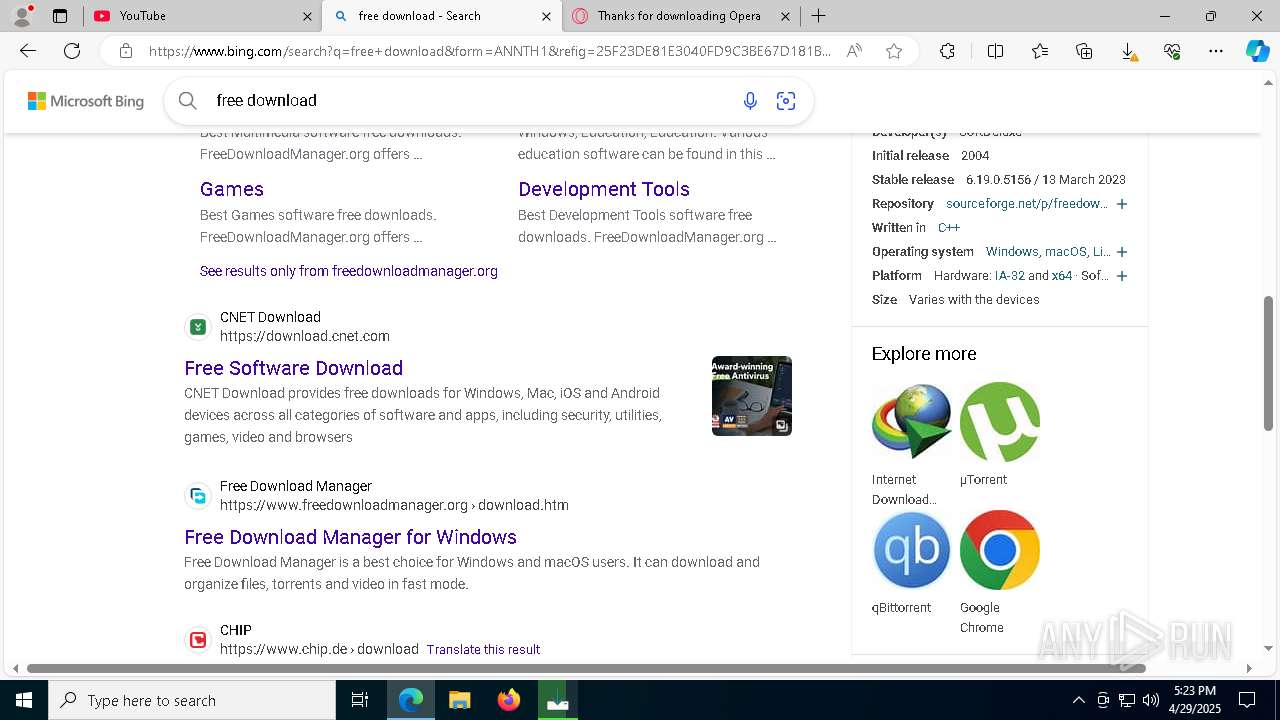Open Free Download Manager for Windows result
The image size is (1280, 720).
[351, 537]
